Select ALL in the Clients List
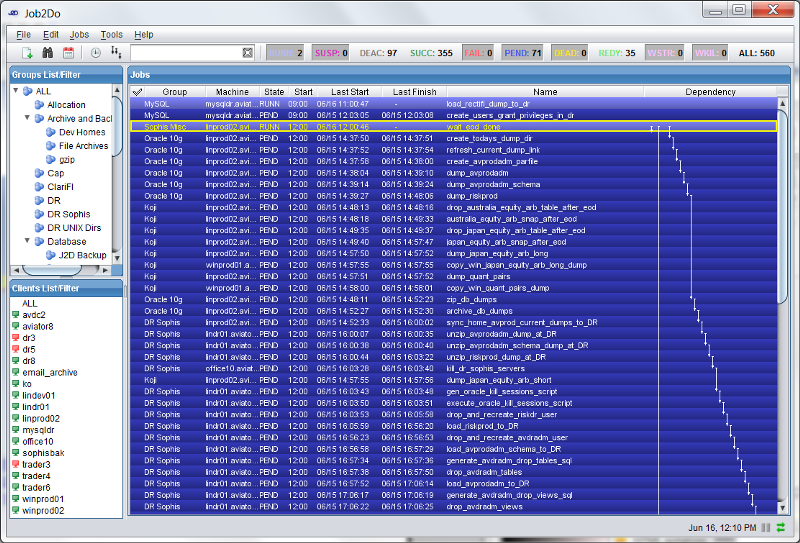Screen dimensions: 800x543 (30, 303)
